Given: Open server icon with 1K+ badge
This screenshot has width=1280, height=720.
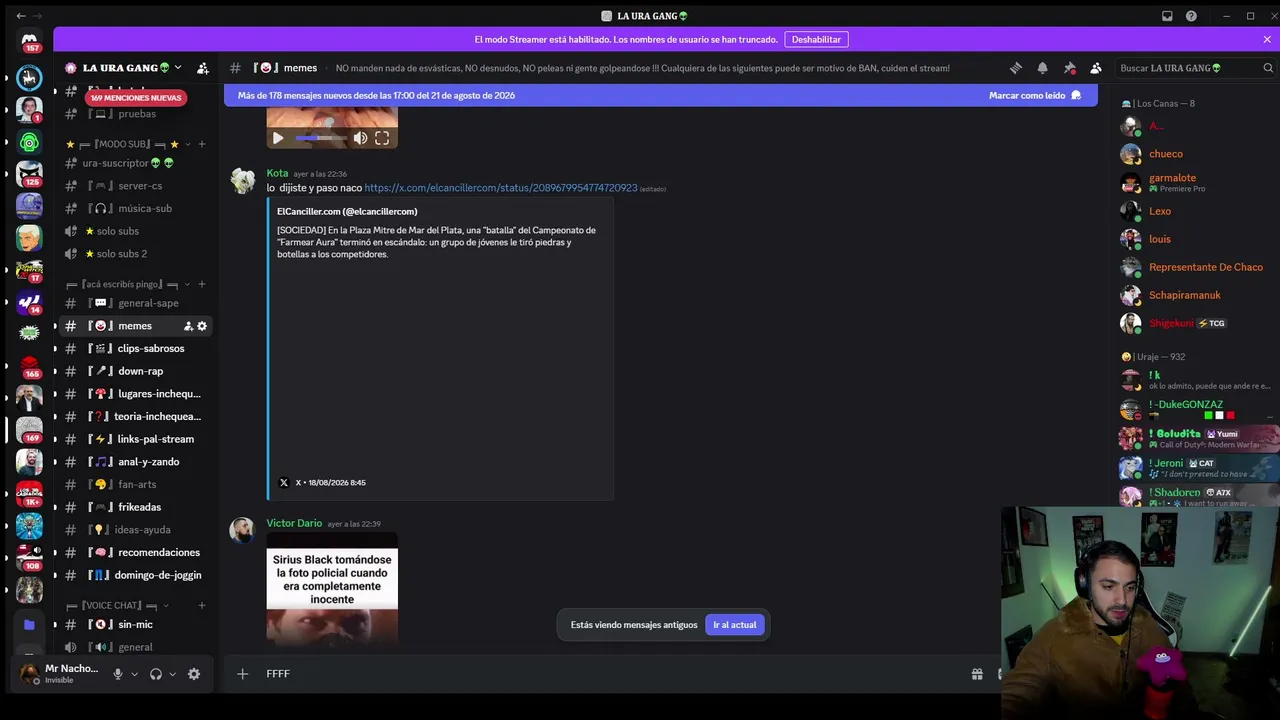Looking at the screenshot, I should tap(29, 493).
